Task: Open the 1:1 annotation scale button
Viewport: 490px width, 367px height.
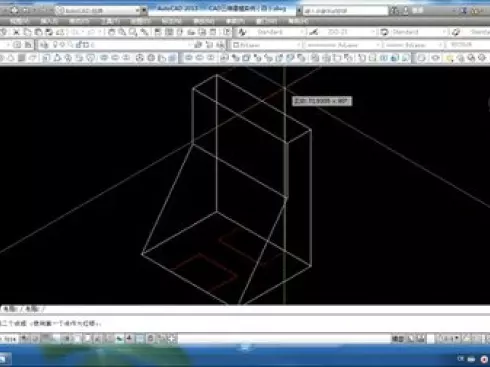Action: (448, 339)
